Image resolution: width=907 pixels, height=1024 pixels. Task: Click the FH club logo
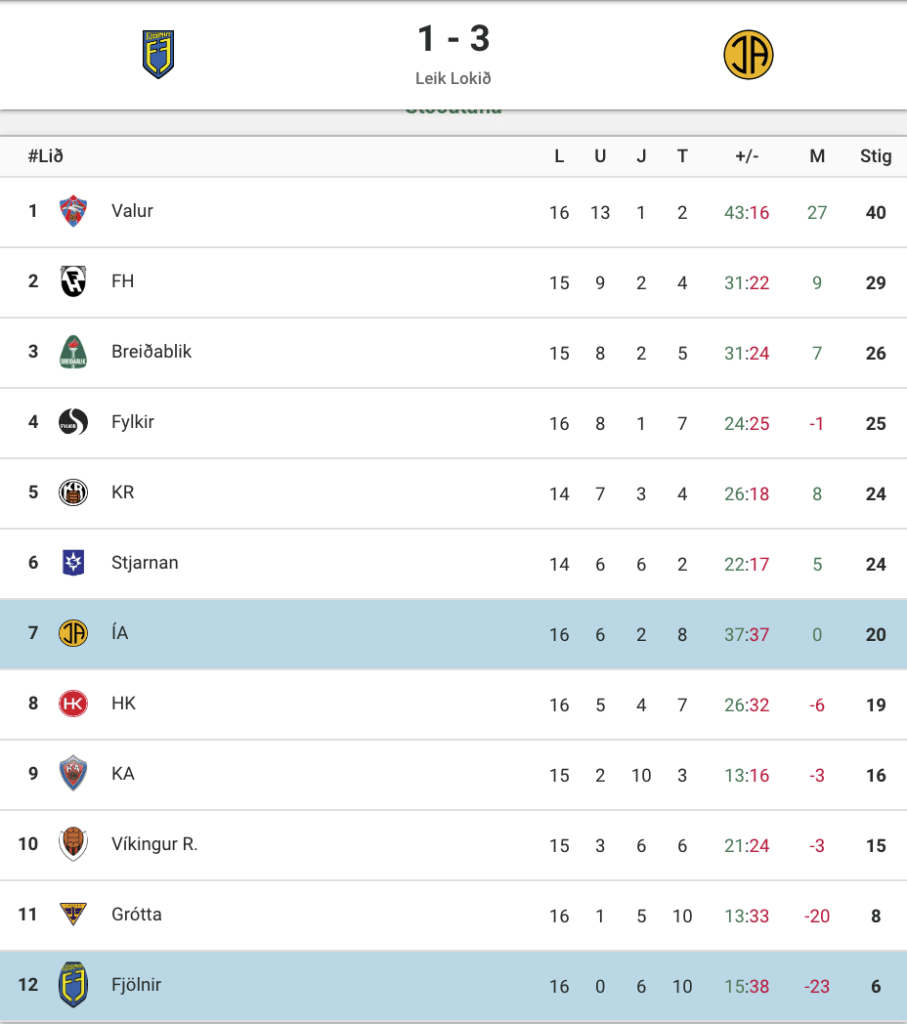click(73, 281)
